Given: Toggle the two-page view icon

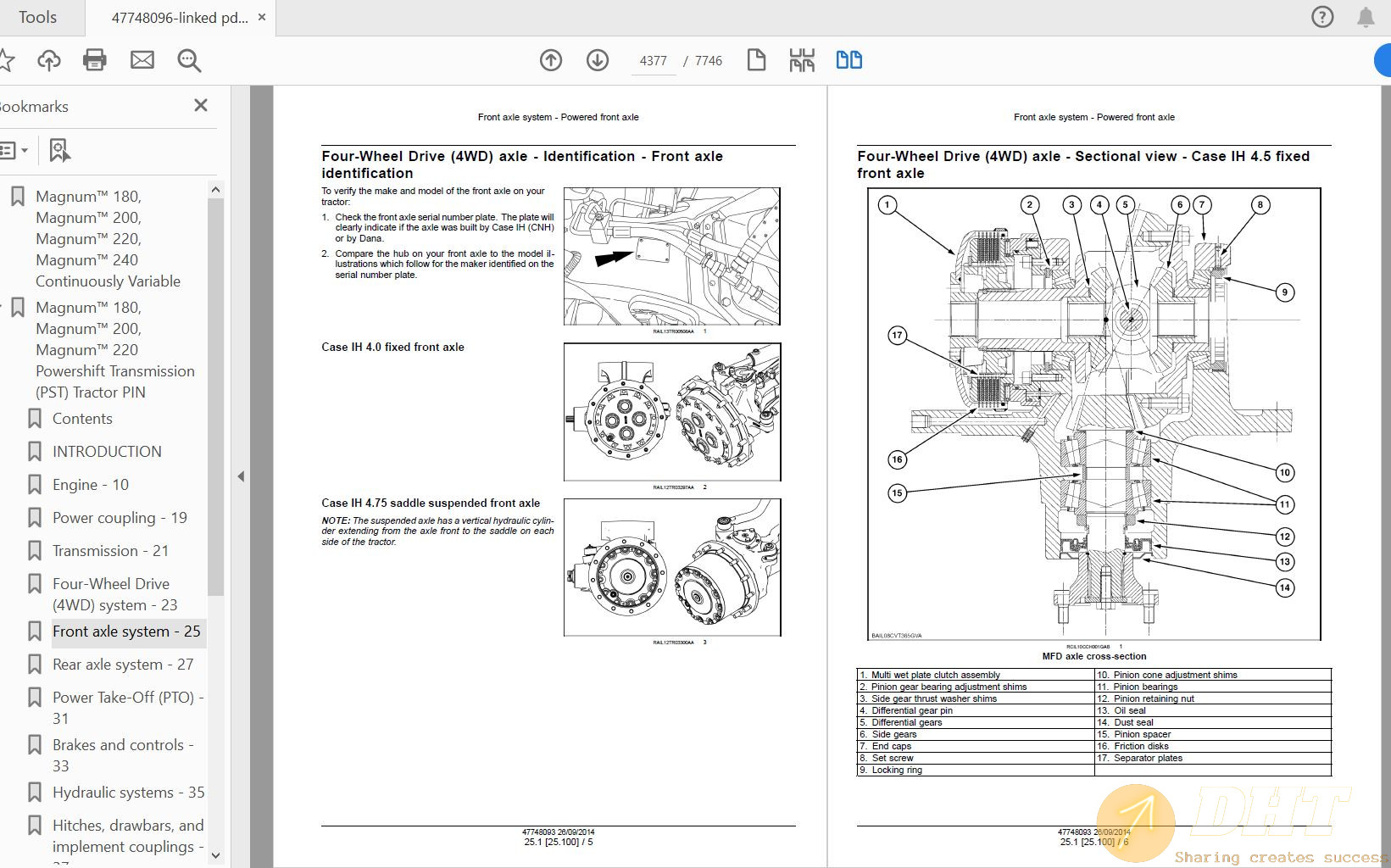Looking at the screenshot, I should click(849, 60).
